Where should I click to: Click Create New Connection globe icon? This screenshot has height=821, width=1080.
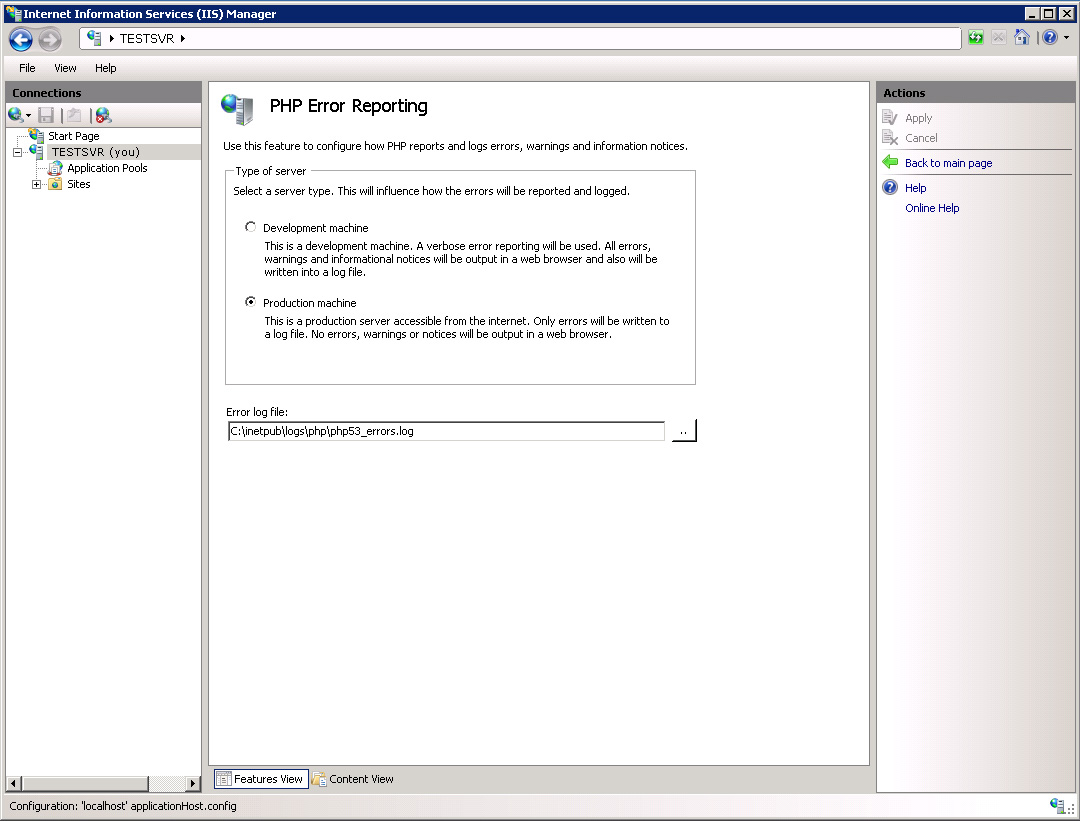pyautogui.click(x=15, y=115)
